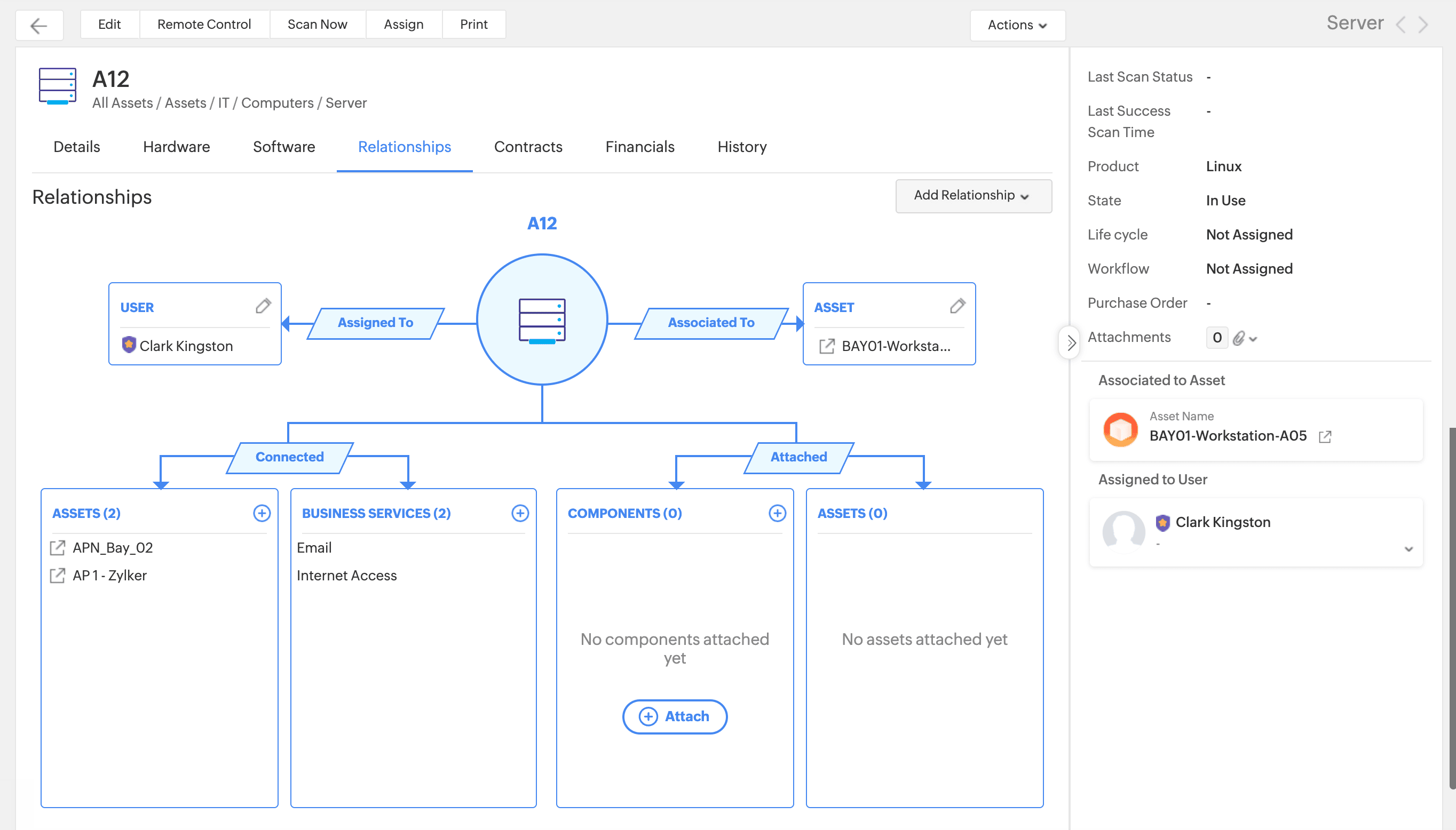The width and height of the screenshot is (1456, 830).
Task: Collapse the right details panel arrow
Action: (1070, 342)
